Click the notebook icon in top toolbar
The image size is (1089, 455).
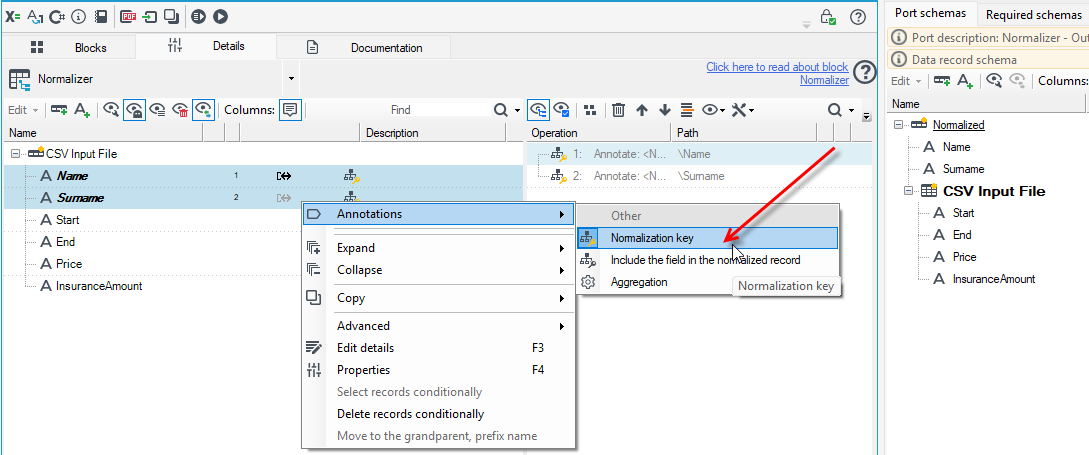[101, 17]
